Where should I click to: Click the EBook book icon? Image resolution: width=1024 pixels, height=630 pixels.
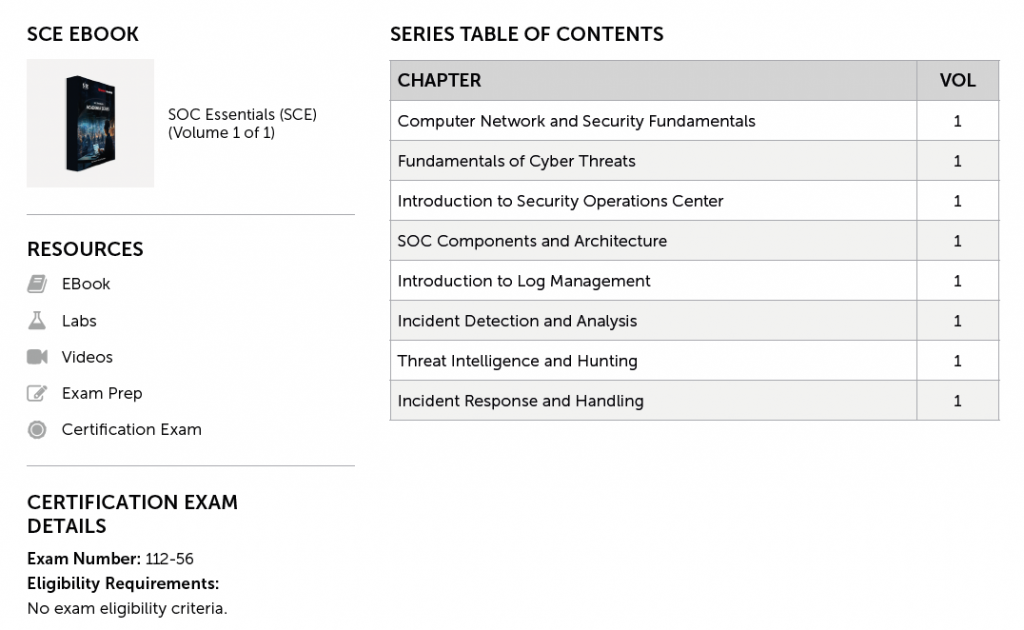pos(37,284)
